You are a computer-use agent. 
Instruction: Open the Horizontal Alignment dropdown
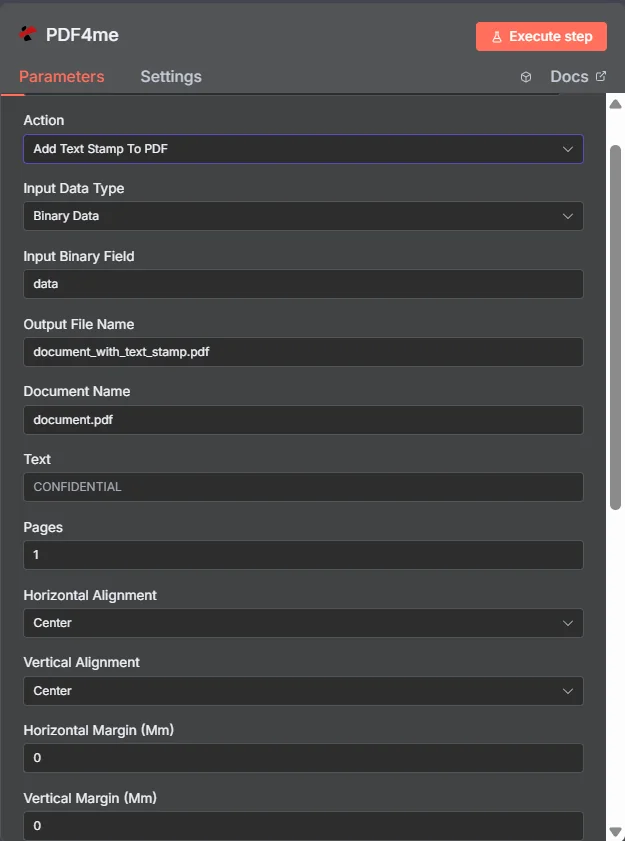tap(303, 623)
